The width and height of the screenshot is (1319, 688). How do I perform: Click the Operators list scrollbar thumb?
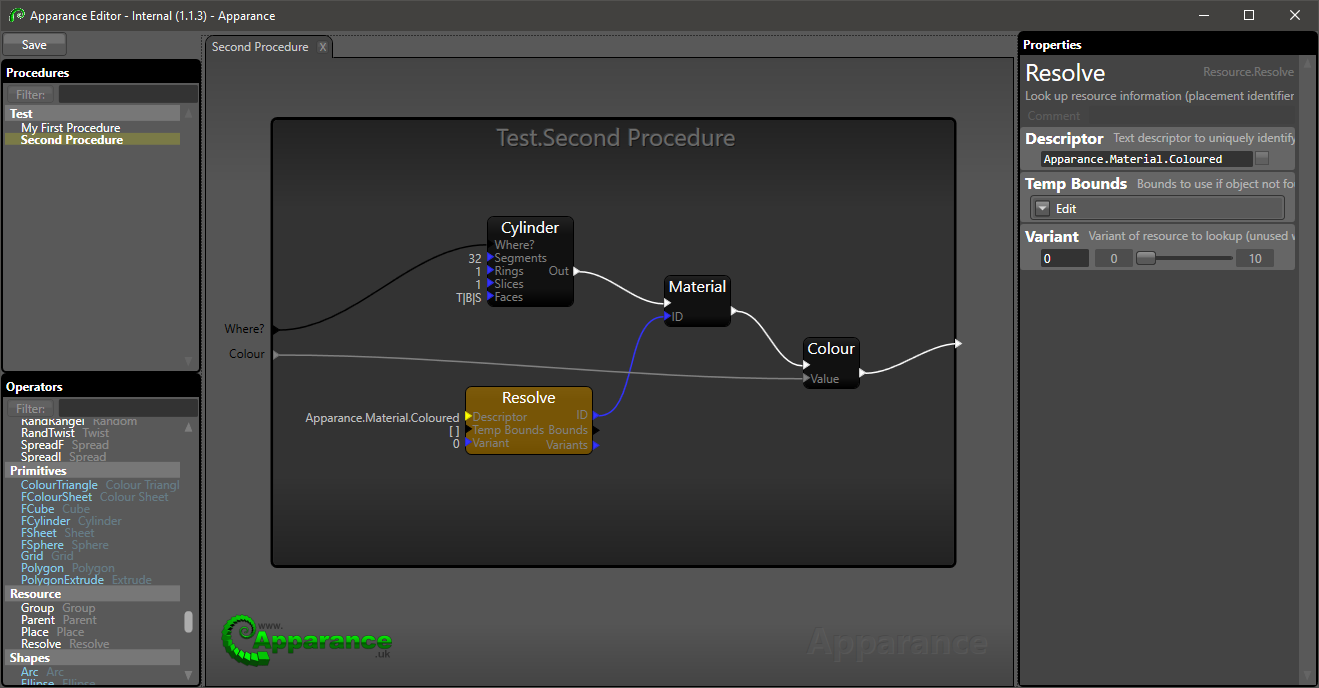tap(188, 622)
